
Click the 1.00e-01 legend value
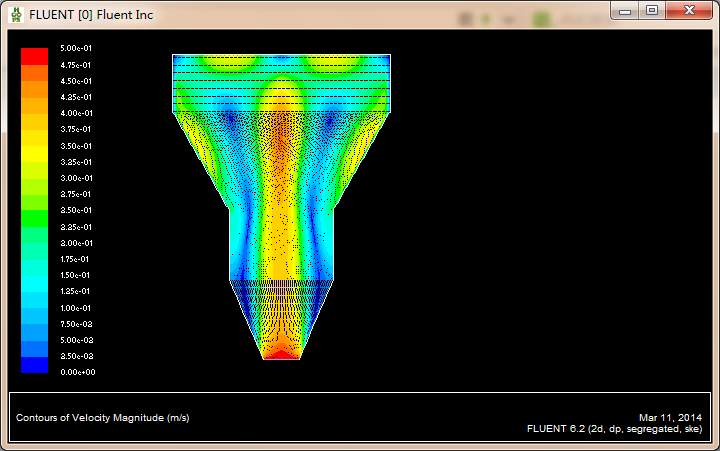75,308
